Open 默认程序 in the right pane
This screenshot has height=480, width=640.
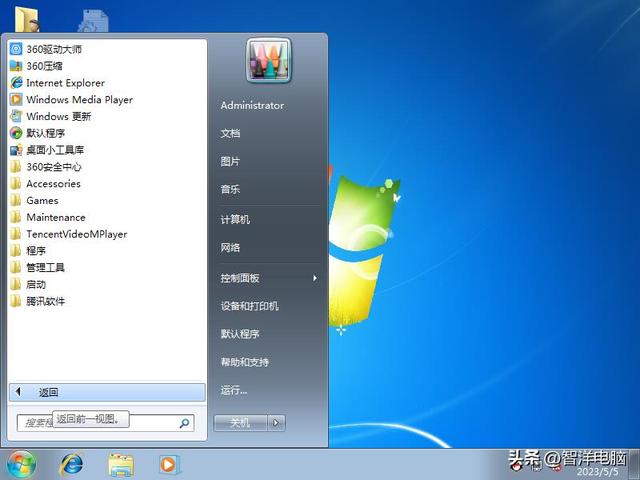pyautogui.click(x=240, y=334)
